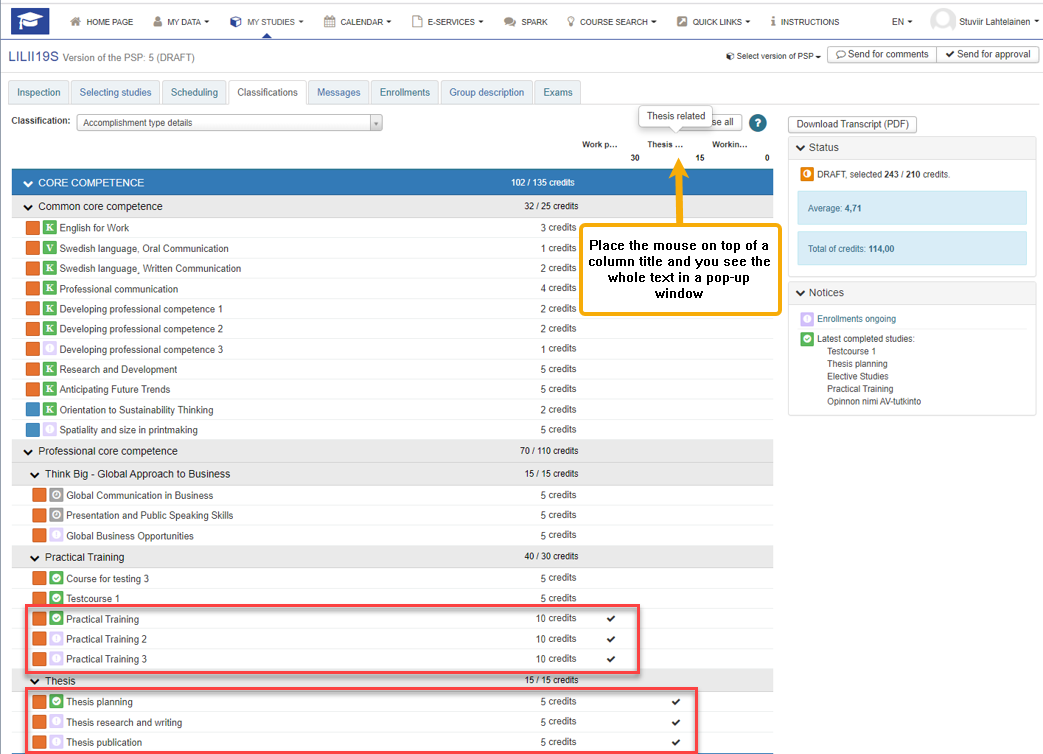Screen dimensions: 1043x754
Task: Click Download Transcript (PDF) button
Action: [852, 124]
